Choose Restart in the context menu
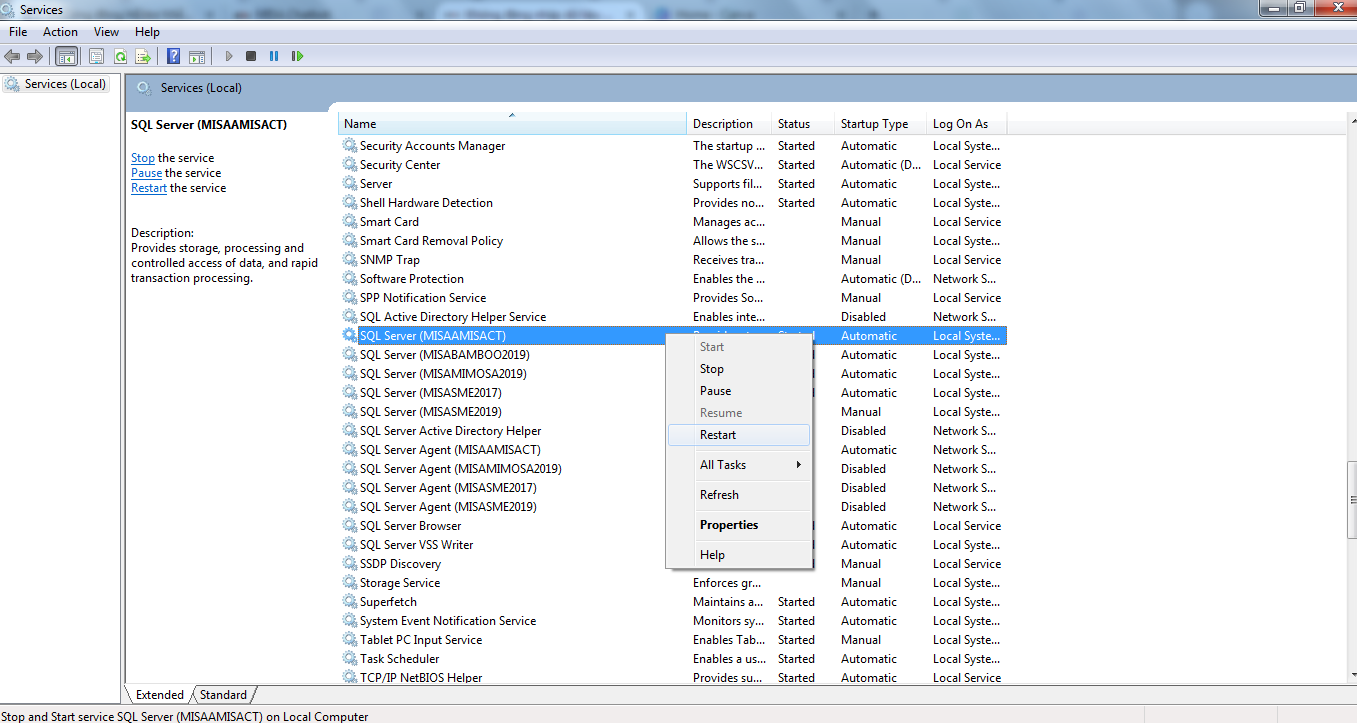Viewport: 1357px width, 723px height. click(738, 435)
